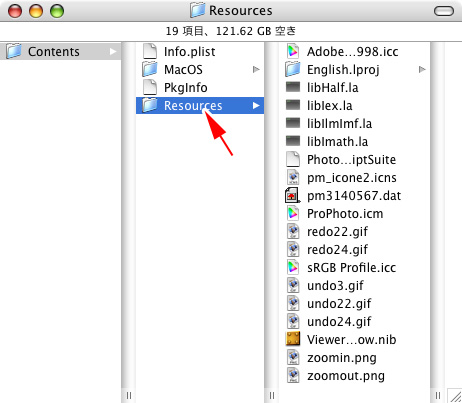Expand the Contents folder arrow
The image size is (462, 403).
(113, 52)
